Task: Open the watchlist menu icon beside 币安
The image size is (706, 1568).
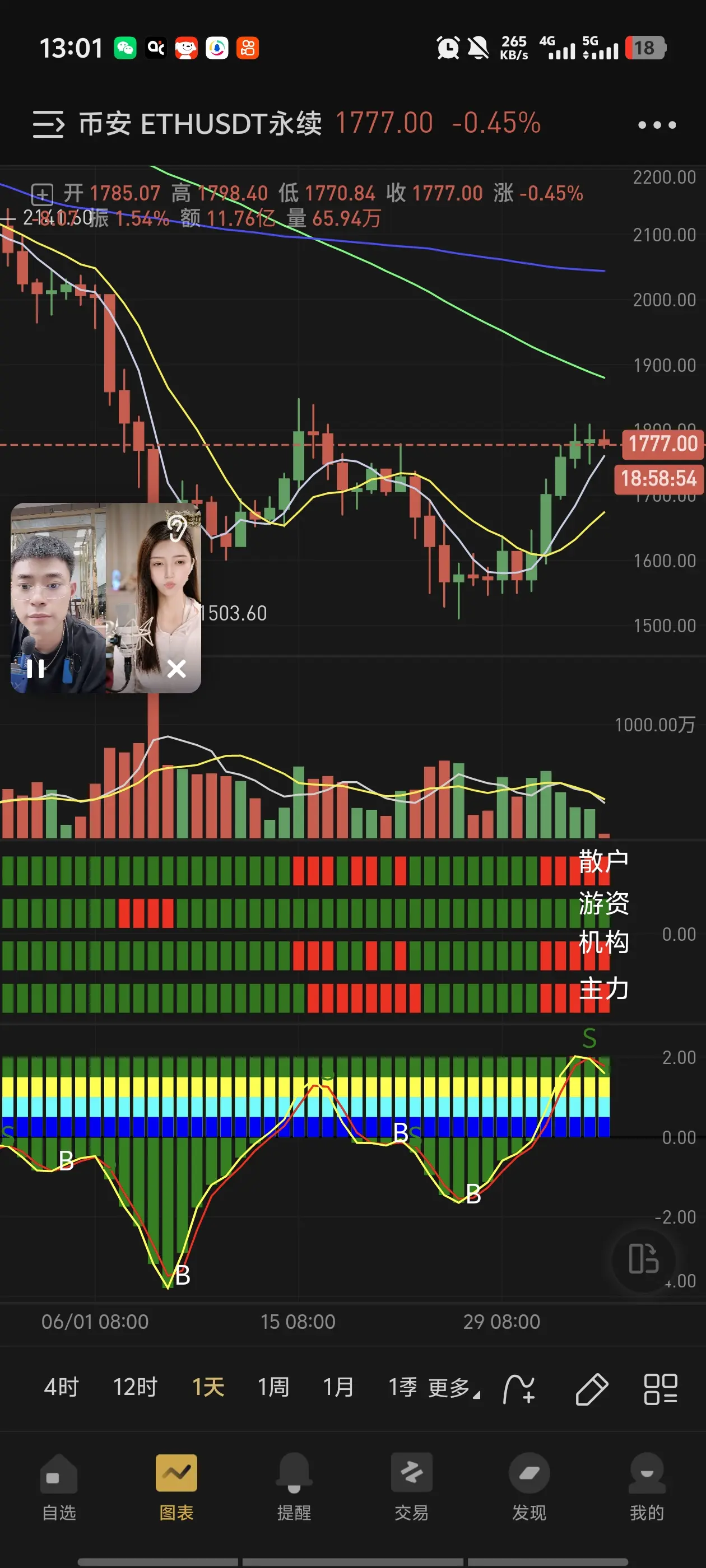Action: tap(48, 124)
